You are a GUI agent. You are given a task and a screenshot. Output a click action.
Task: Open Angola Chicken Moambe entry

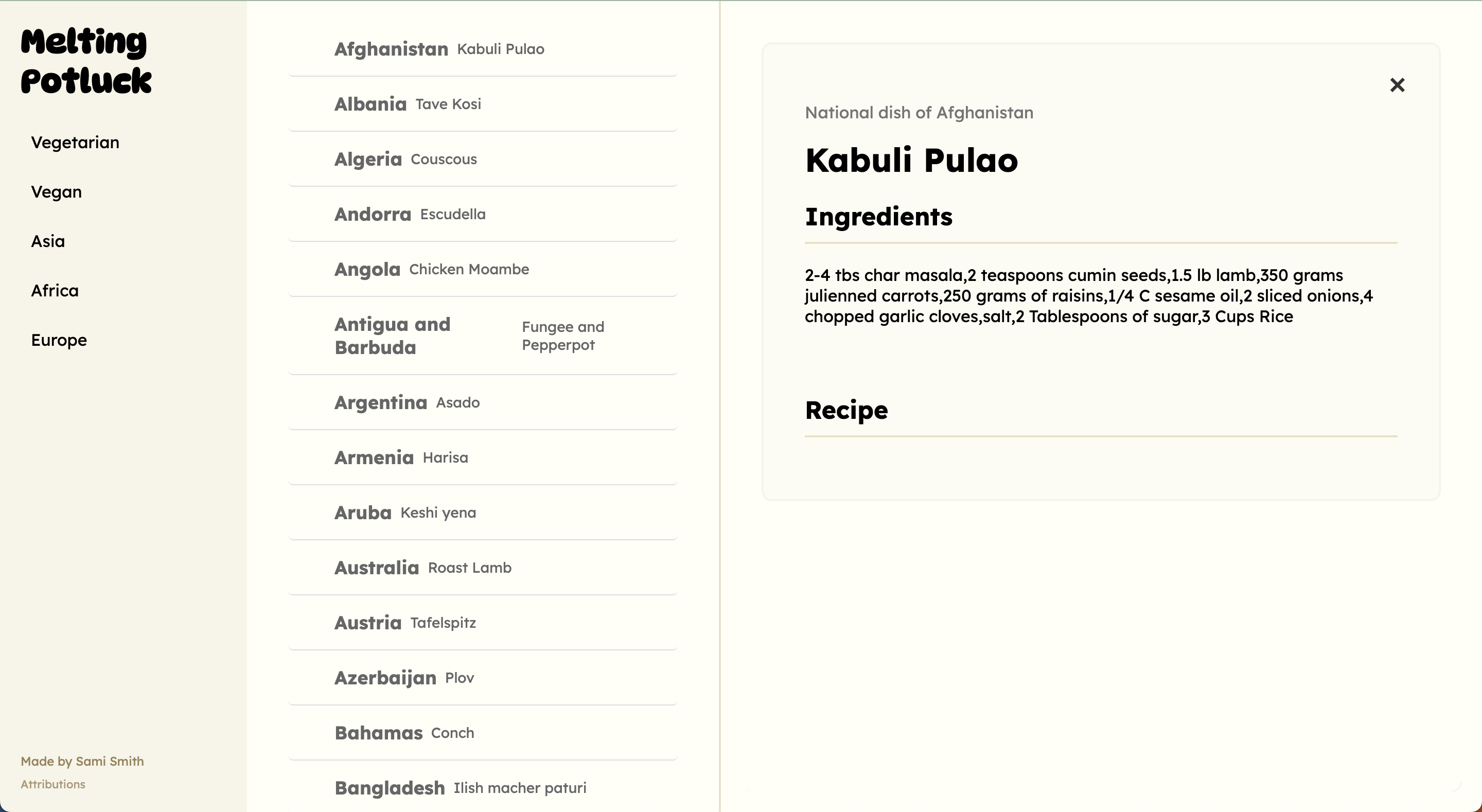pyautogui.click(x=482, y=269)
